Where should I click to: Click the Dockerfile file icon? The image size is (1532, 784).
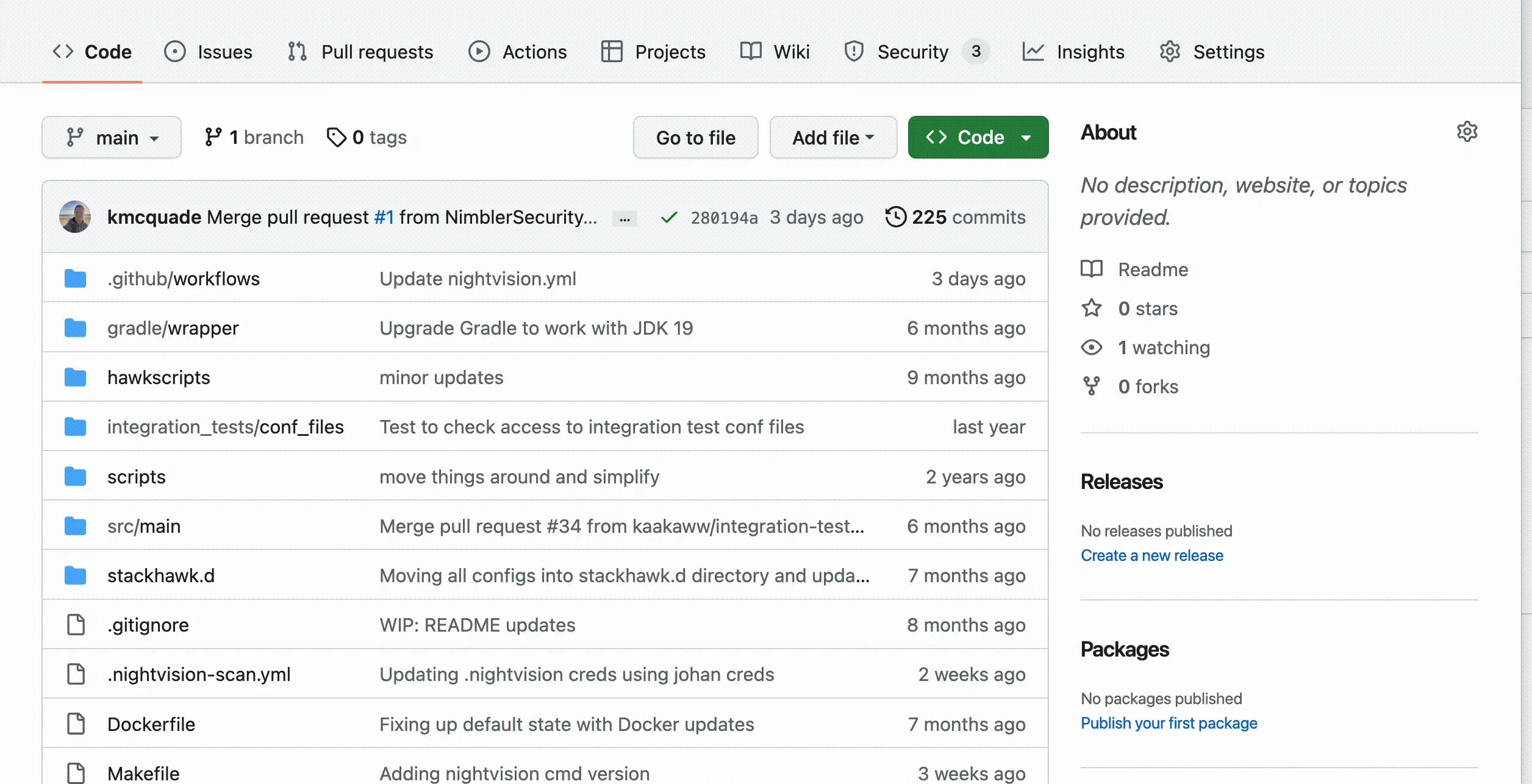(x=76, y=724)
